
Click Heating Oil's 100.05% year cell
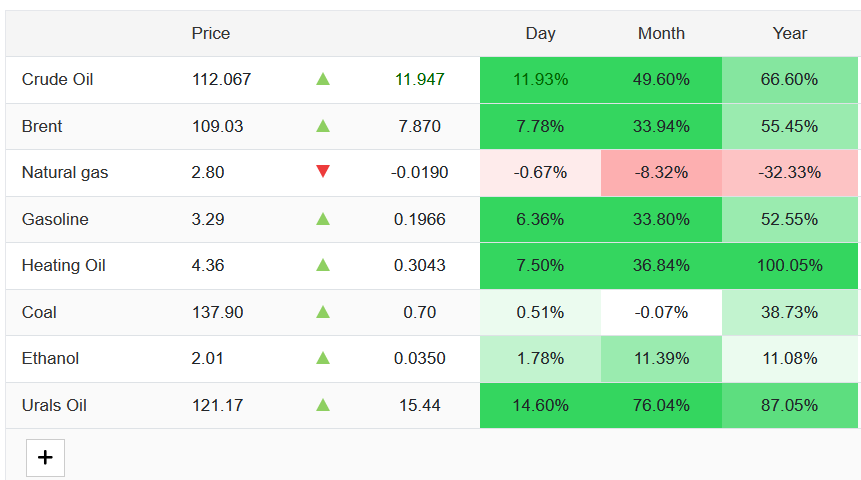790,265
